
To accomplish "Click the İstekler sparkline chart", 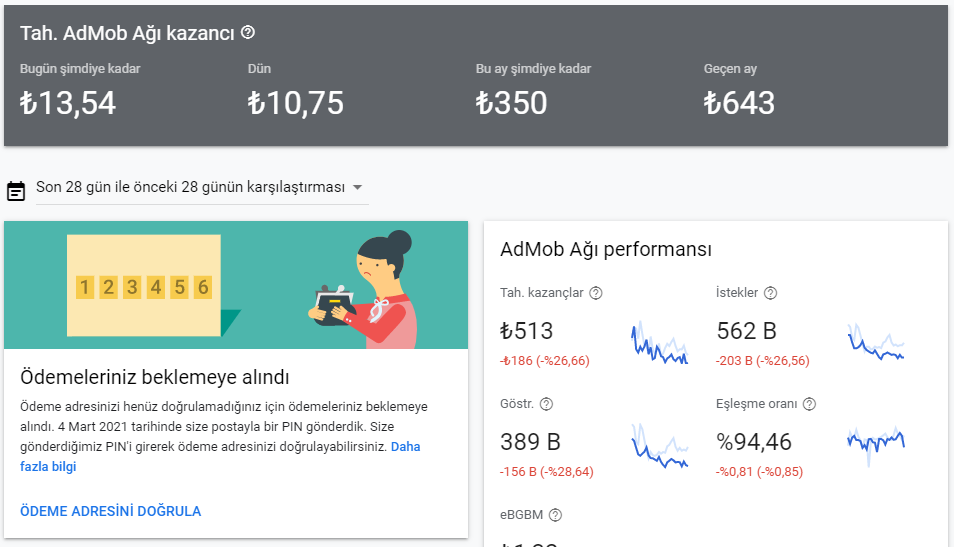I will click(x=876, y=342).
